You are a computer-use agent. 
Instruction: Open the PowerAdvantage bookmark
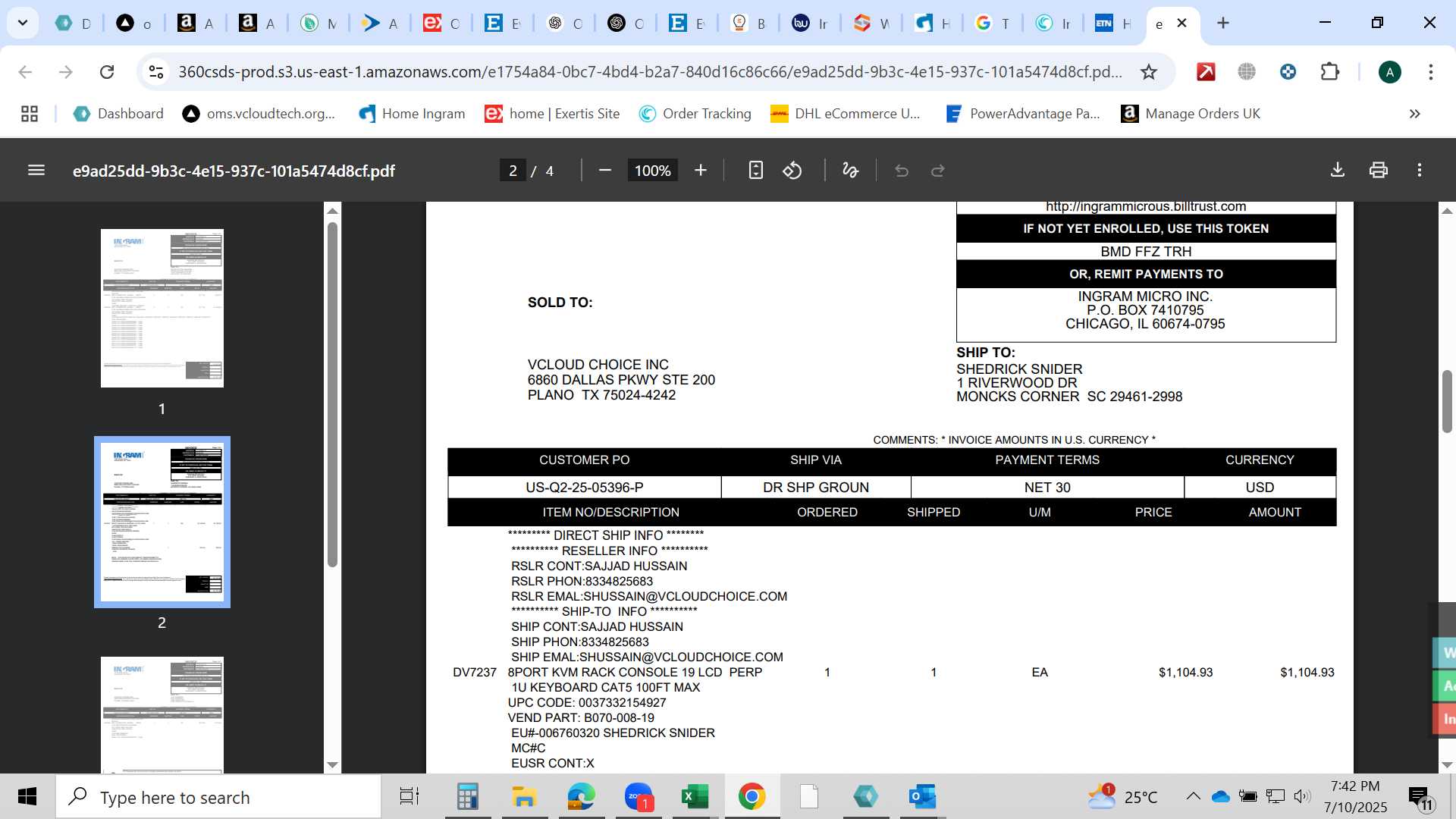[x=1023, y=114]
